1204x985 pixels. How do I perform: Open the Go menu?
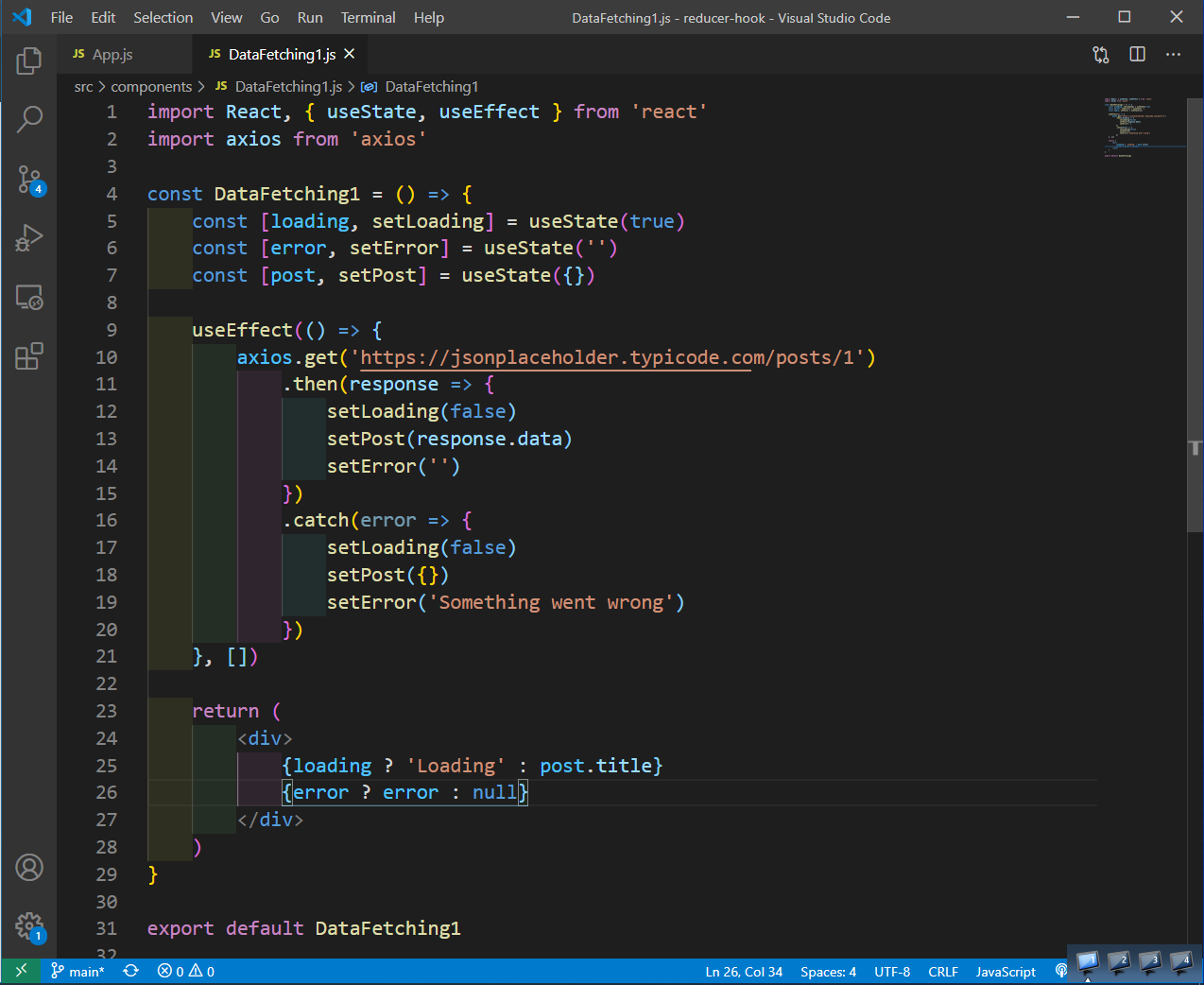click(269, 17)
